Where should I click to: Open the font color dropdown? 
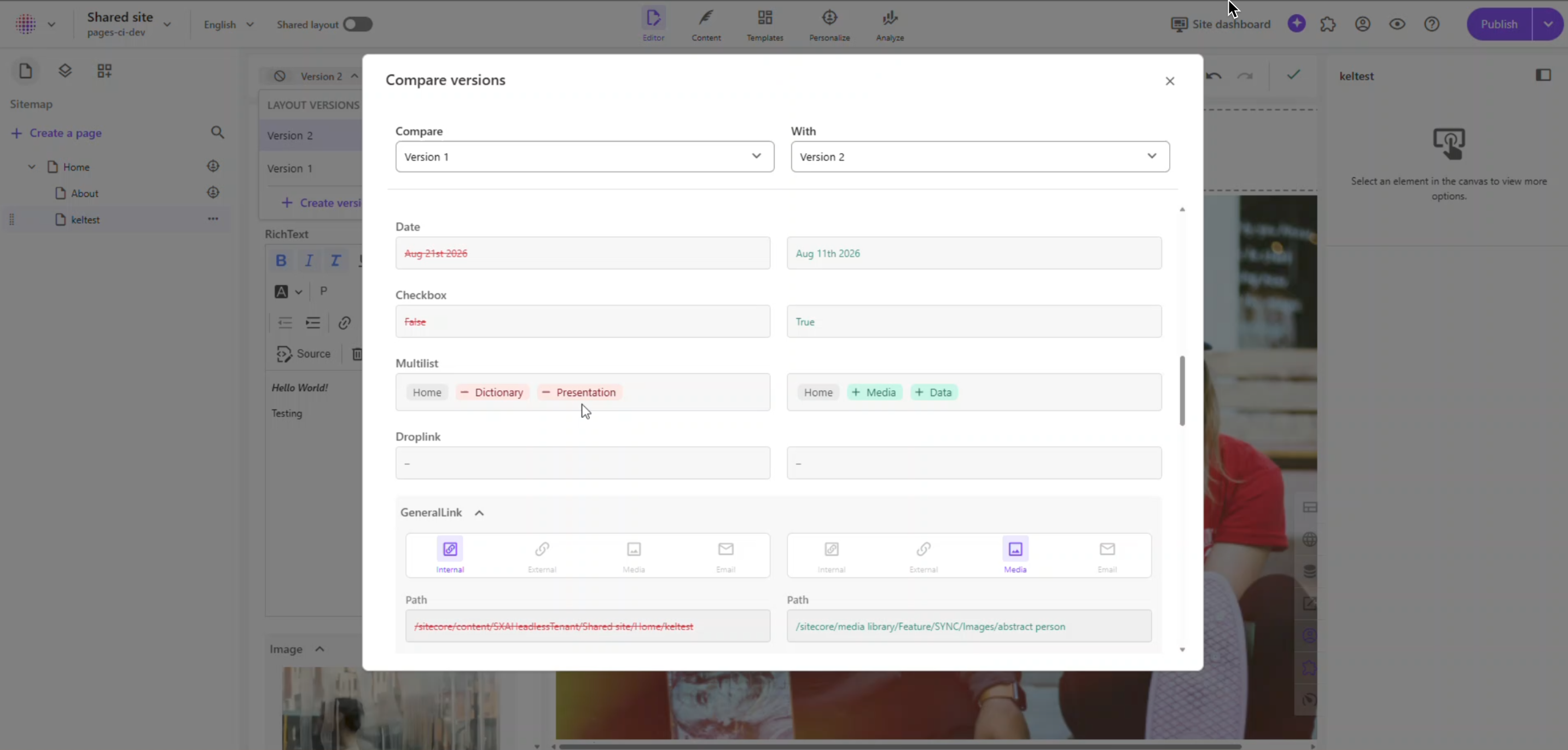[x=288, y=291]
